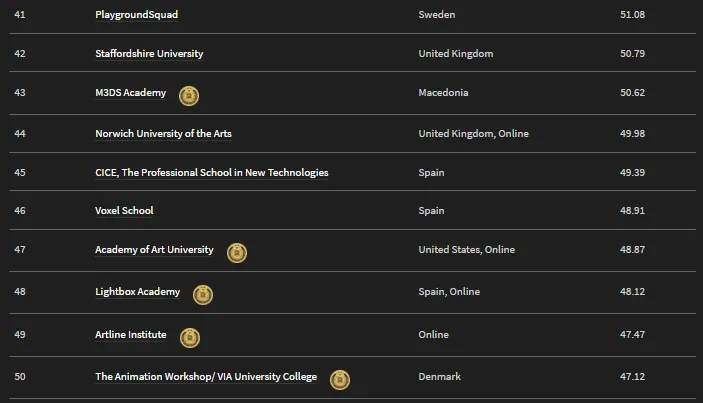Click the score 50.79 for Staffordshire
The width and height of the screenshot is (703, 403).
(632, 54)
